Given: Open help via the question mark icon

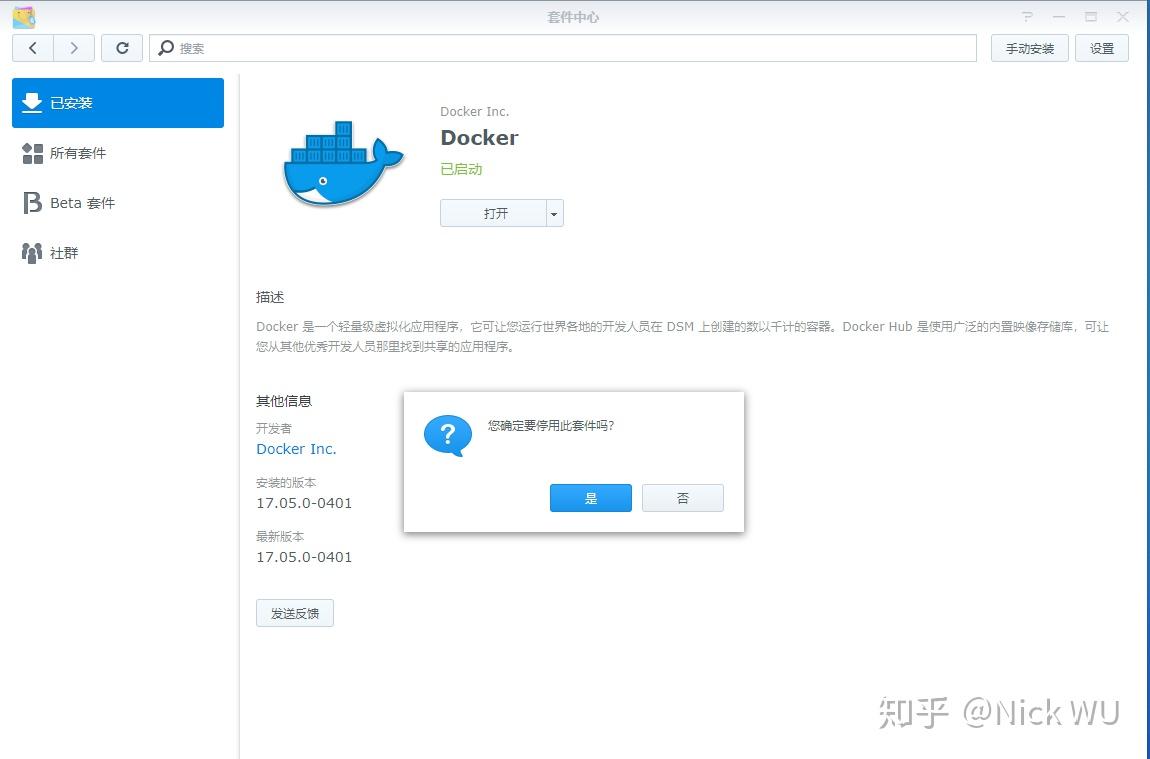Looking at the screenshot, I should click(x=1027, y=16).
